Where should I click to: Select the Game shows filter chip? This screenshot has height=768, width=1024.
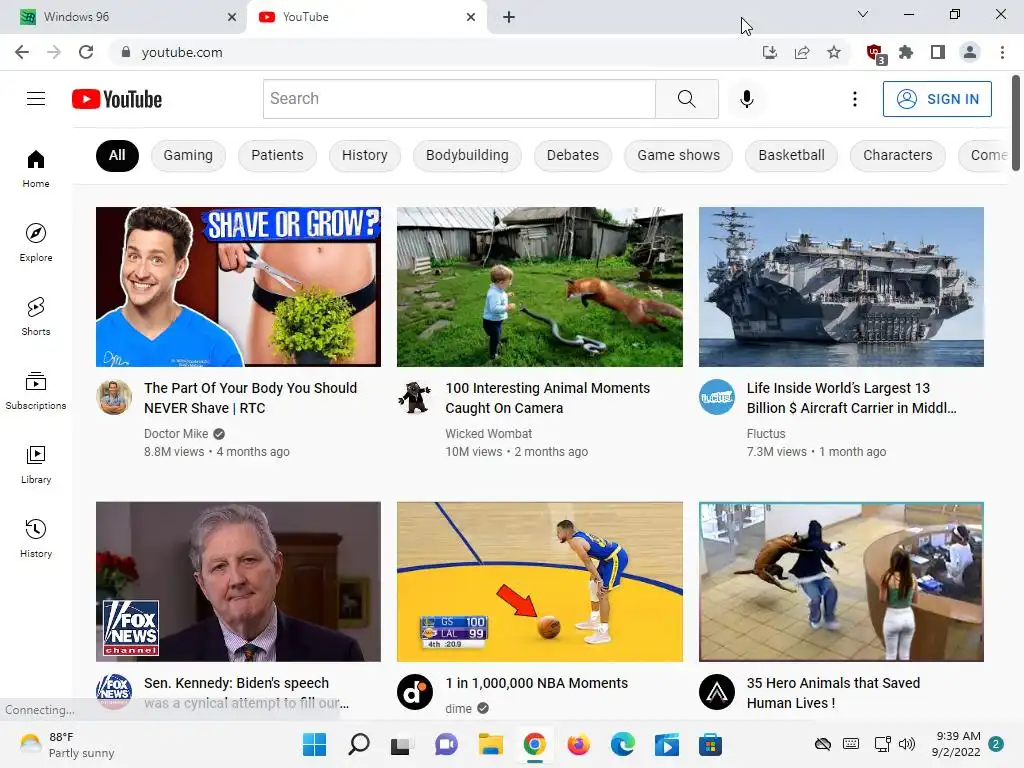point(679,155)
